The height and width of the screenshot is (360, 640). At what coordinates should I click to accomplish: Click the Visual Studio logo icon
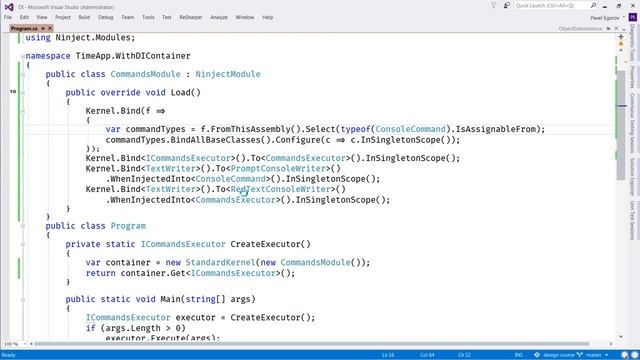tap(9, 7)
